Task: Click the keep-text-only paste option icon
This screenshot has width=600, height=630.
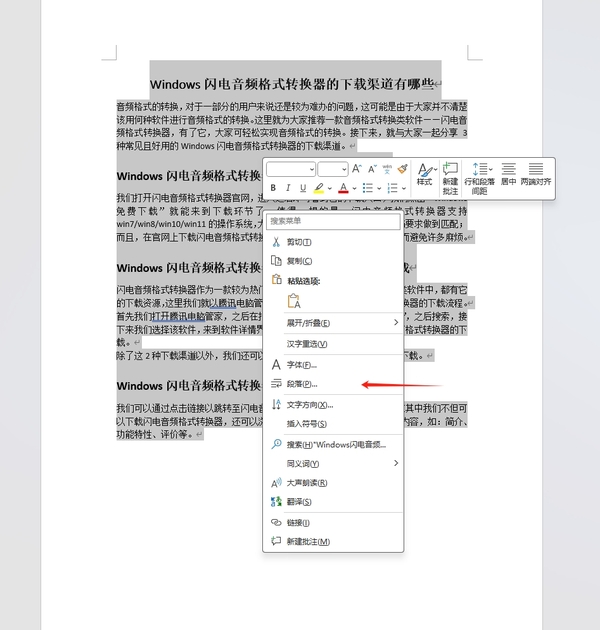Action: click(x=294, y=301)
